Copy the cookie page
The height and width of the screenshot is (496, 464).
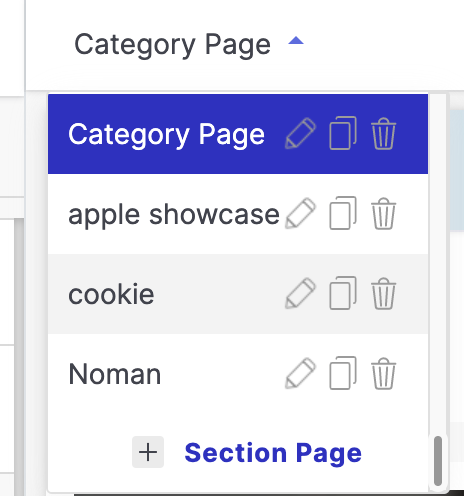click(x=343, y=293)
